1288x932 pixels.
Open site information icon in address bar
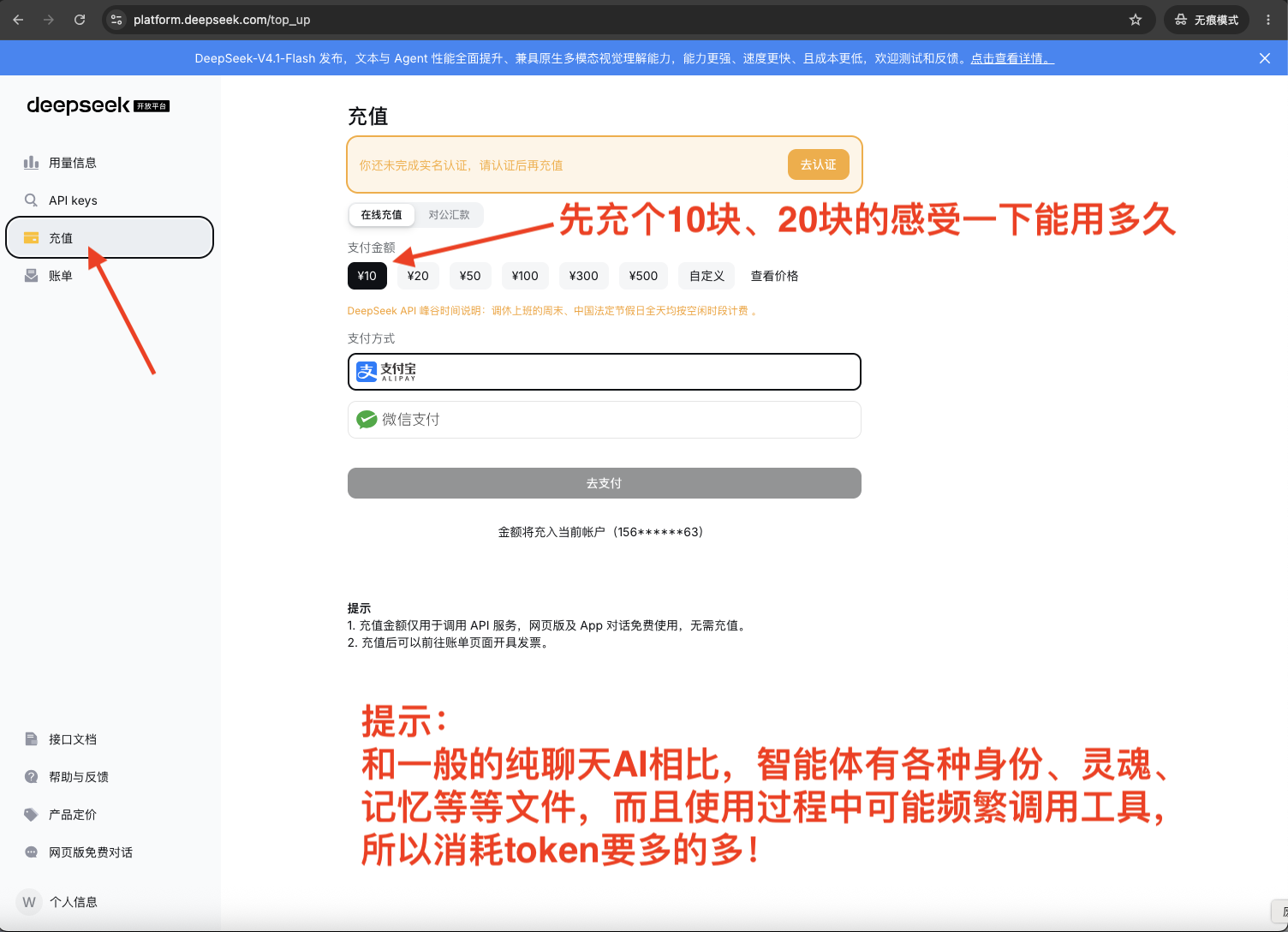(x=117, y=20)
